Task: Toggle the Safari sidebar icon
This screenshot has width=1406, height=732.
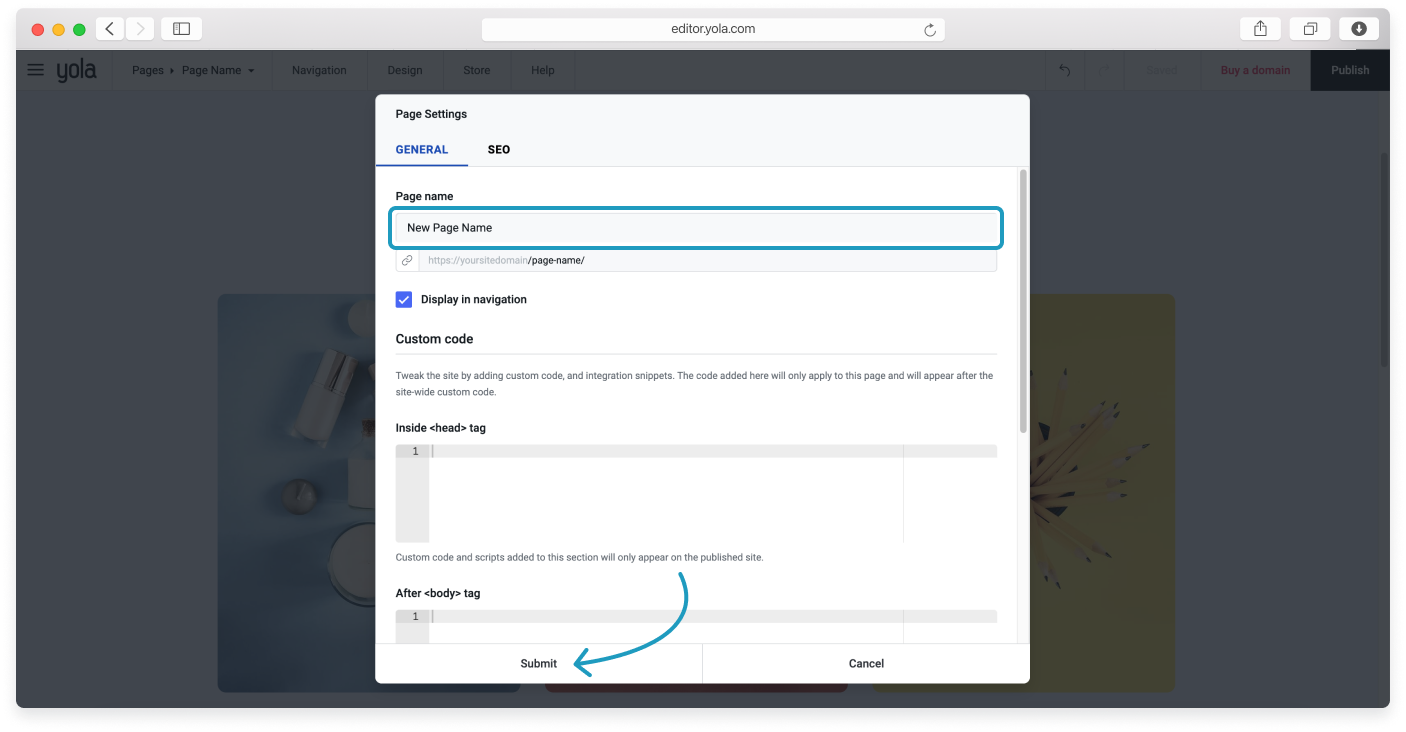Action: (x=181, y=29)
